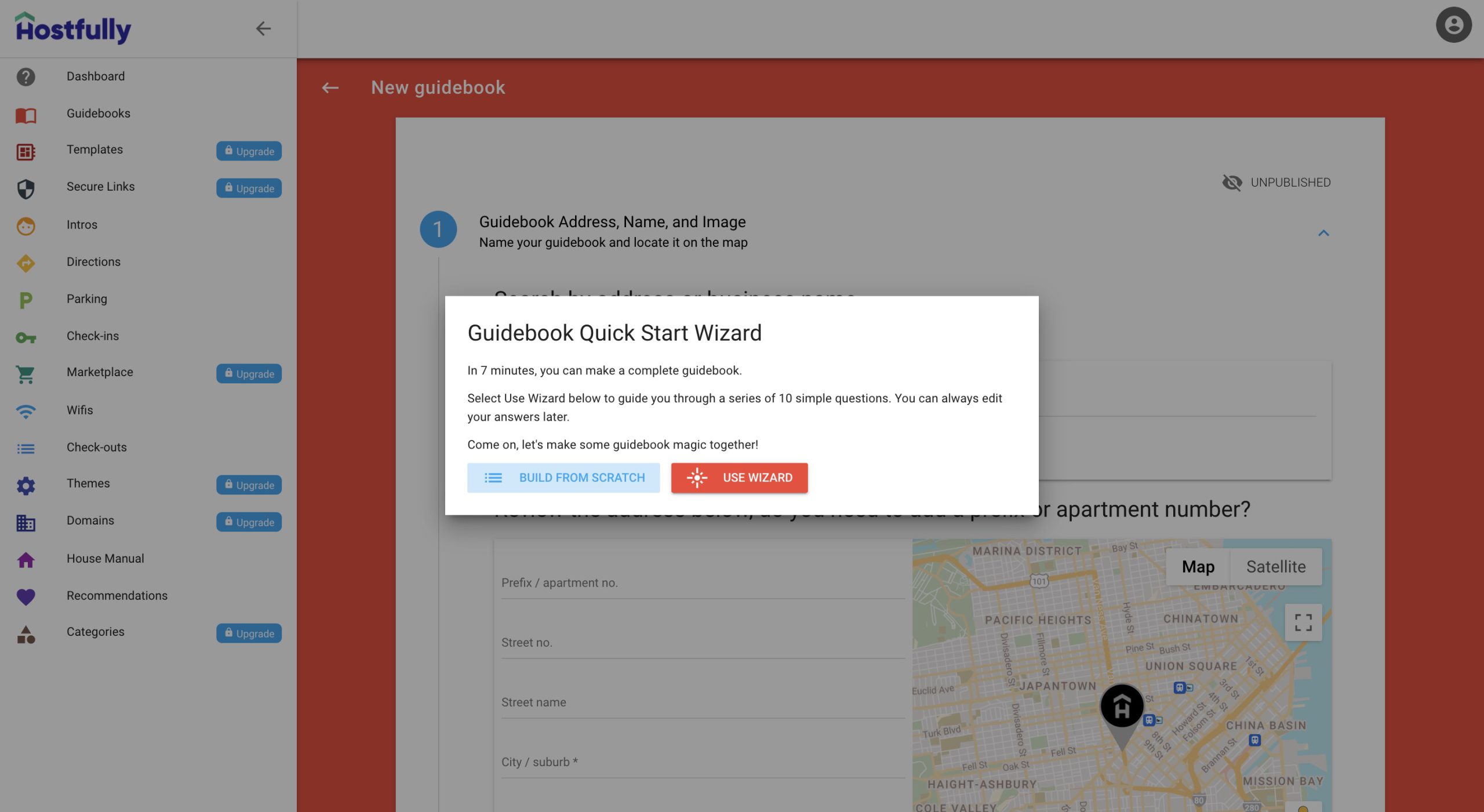This screenshot has height=812, width=1484.
Task: Collapse the Guidebook Address section chevron
Action: (x=1325, y=233)
